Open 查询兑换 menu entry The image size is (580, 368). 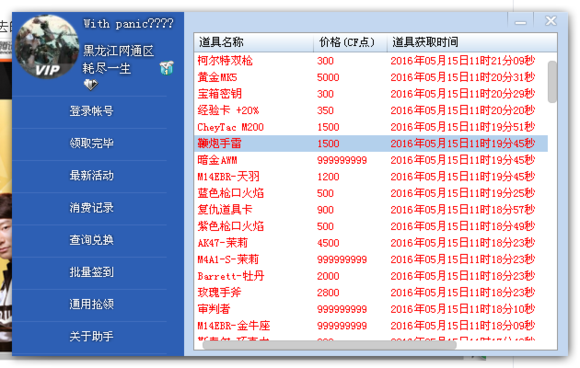click(x=91, y=240)
